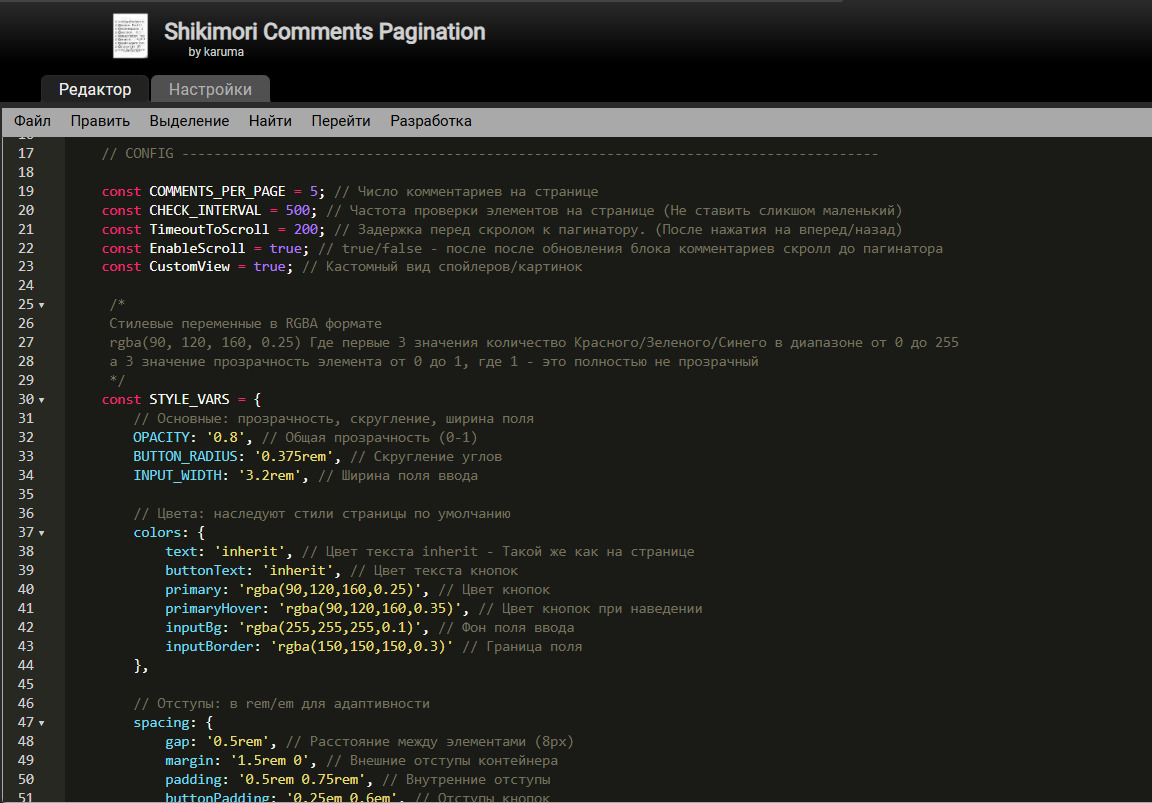
Task: Open the Разработка menu
Action: coord(430,121)
